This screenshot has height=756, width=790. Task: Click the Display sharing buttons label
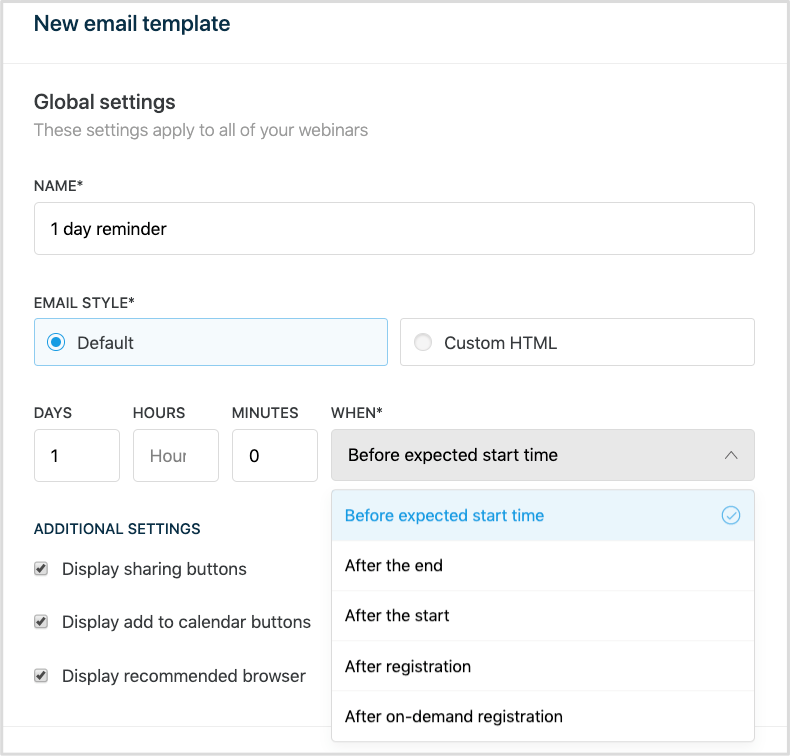point(154,569)
